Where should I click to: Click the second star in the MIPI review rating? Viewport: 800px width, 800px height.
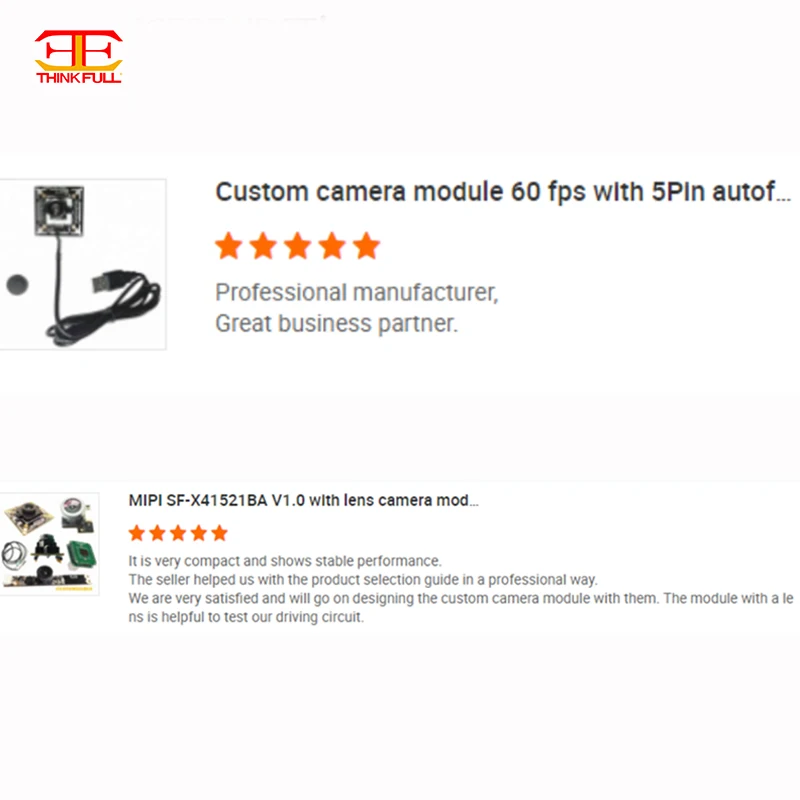[158, 533]
